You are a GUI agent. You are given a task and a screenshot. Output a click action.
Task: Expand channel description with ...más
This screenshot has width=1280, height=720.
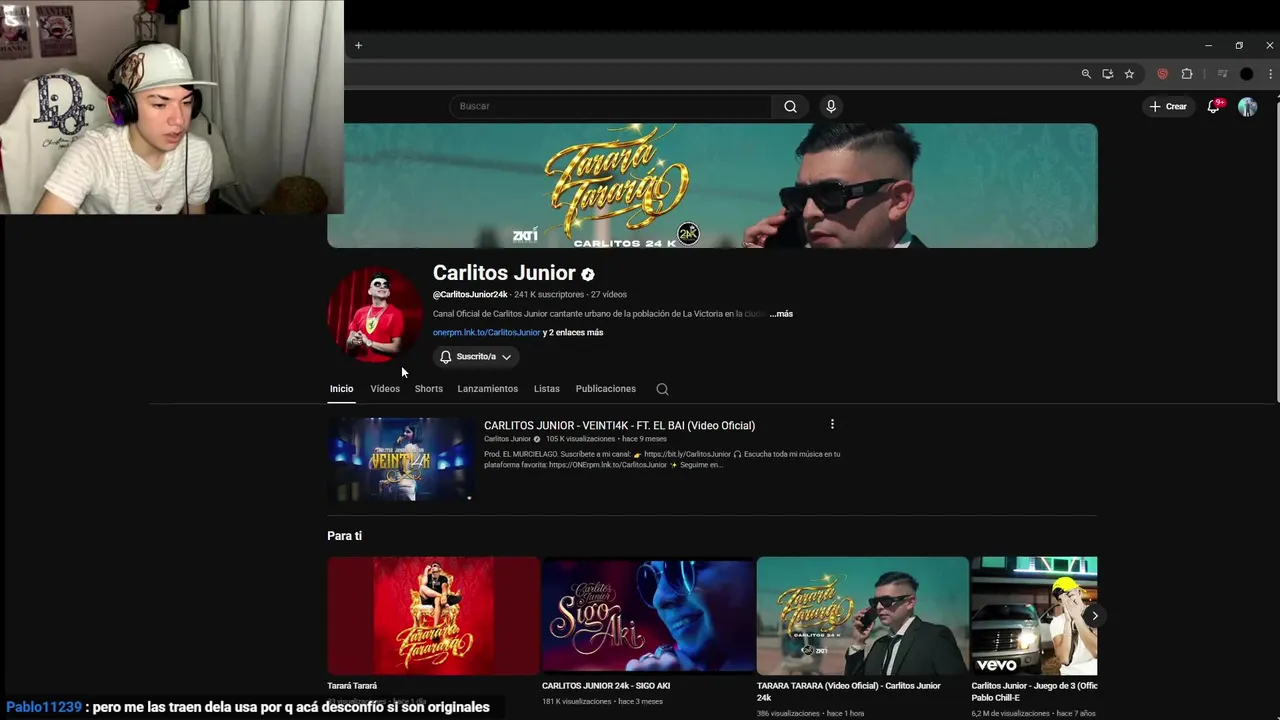pyautogui.click(x=781, y=314)
